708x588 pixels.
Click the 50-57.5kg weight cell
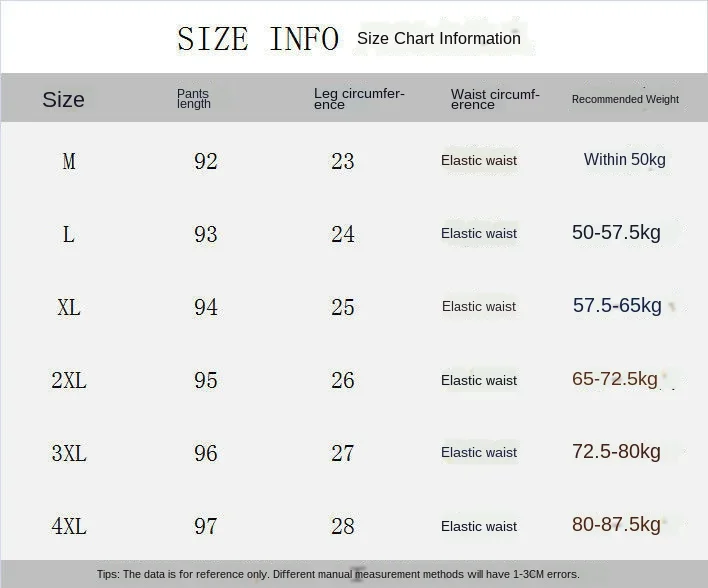coord(616,233)
